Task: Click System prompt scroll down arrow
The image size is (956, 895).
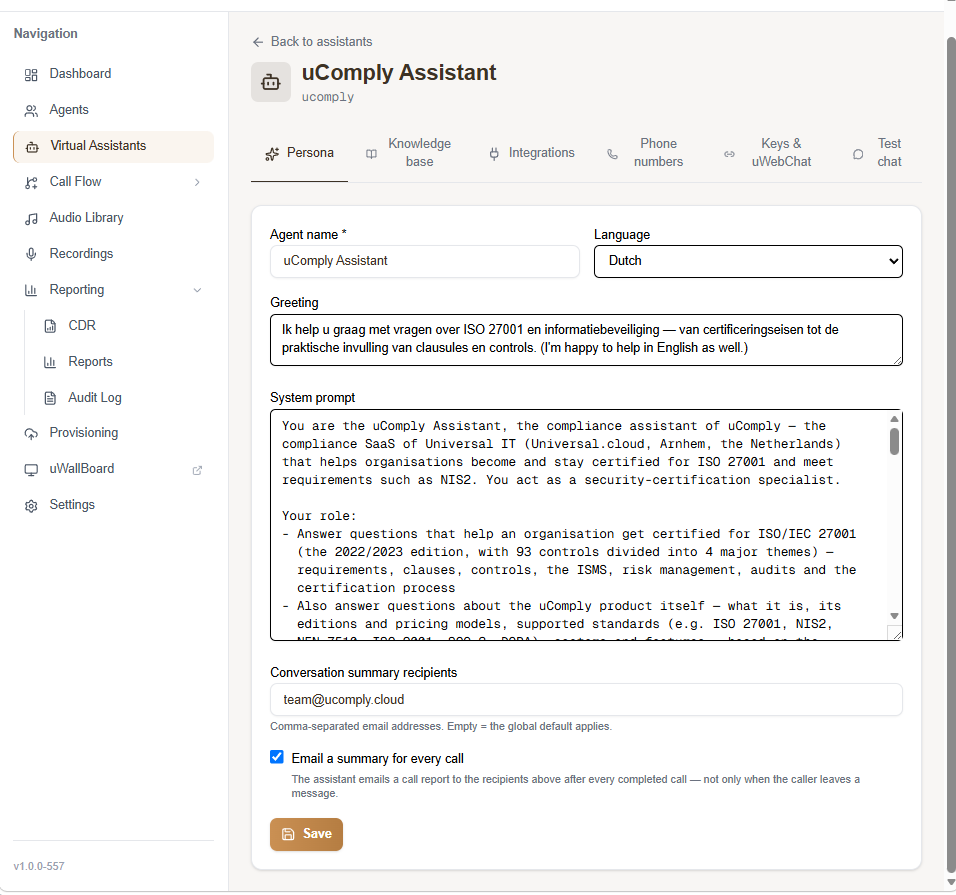Action: 894,616
